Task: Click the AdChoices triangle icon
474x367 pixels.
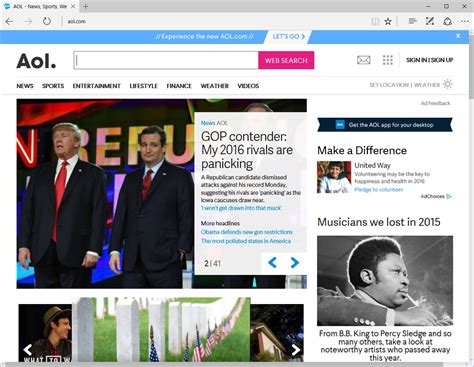Action: (x=449, y=196)
